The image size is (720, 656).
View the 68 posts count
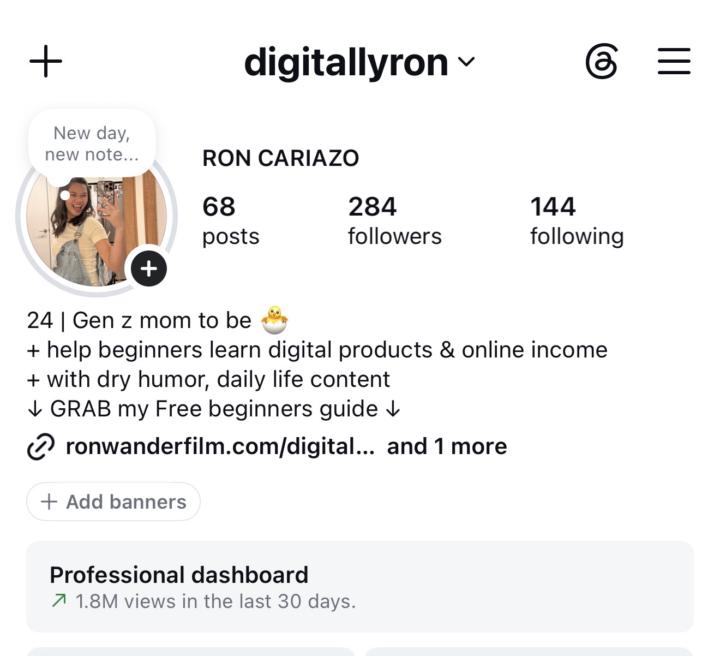point(231,221)
